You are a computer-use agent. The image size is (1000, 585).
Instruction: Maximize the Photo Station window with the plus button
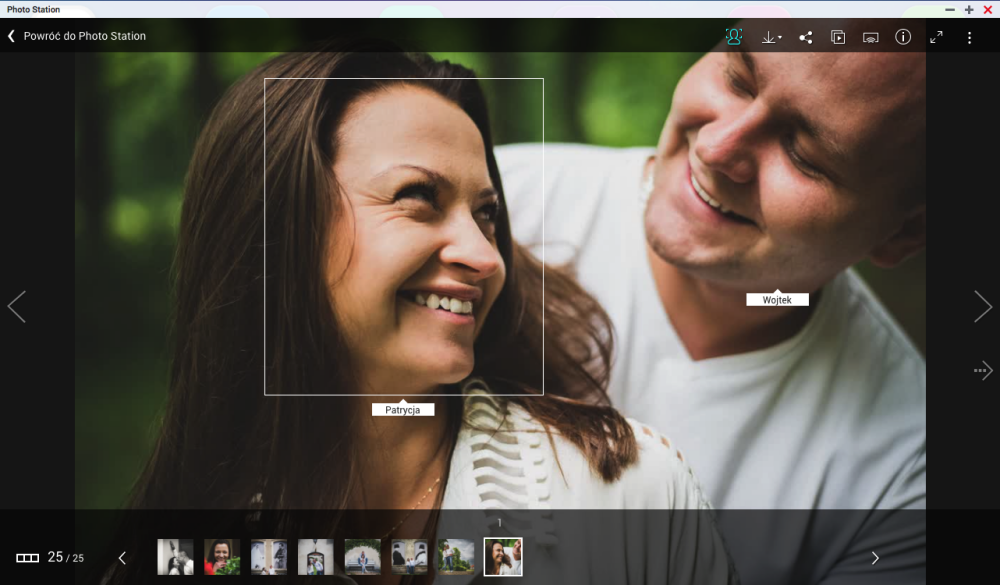point(969,10)
